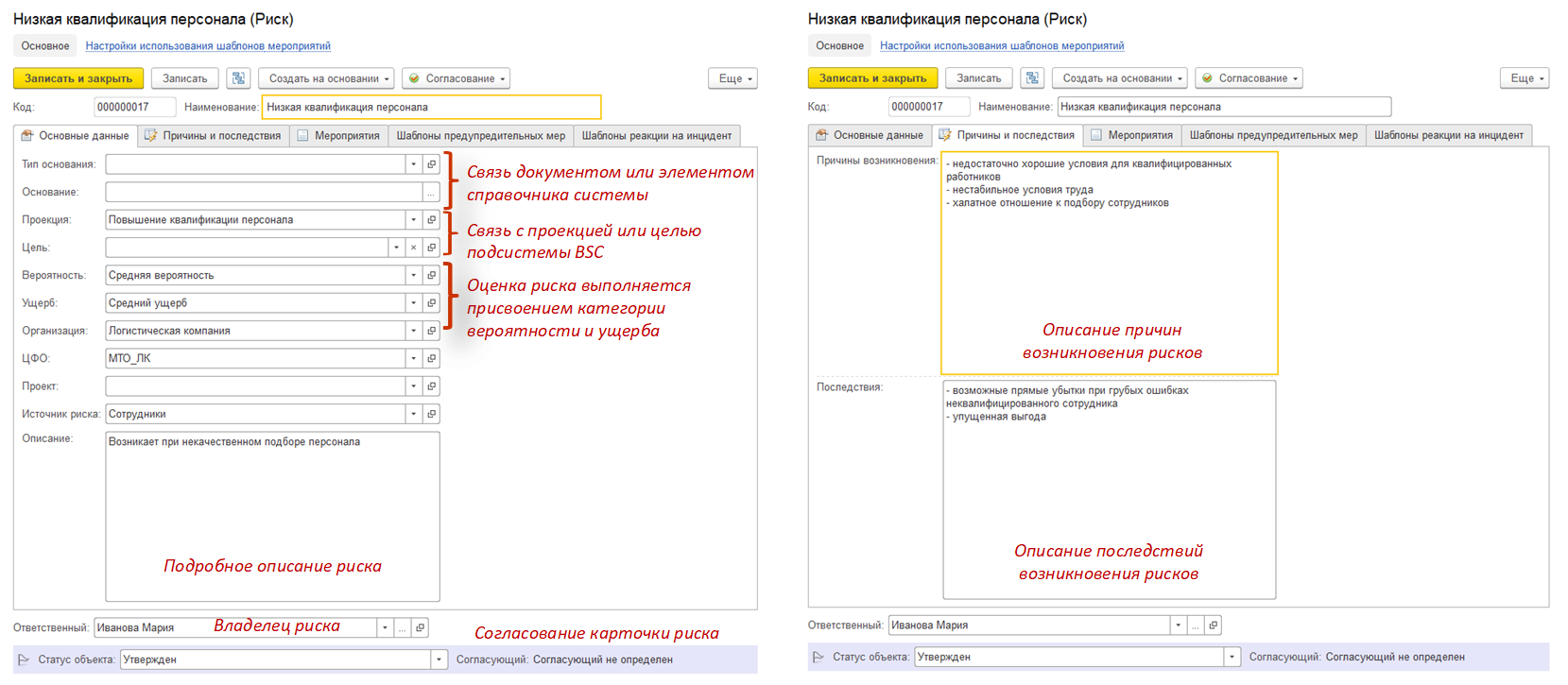Screen dimensions: 1568x685
Task: Click the open icon beside the Источник риска field
Action: coord(431,415)
